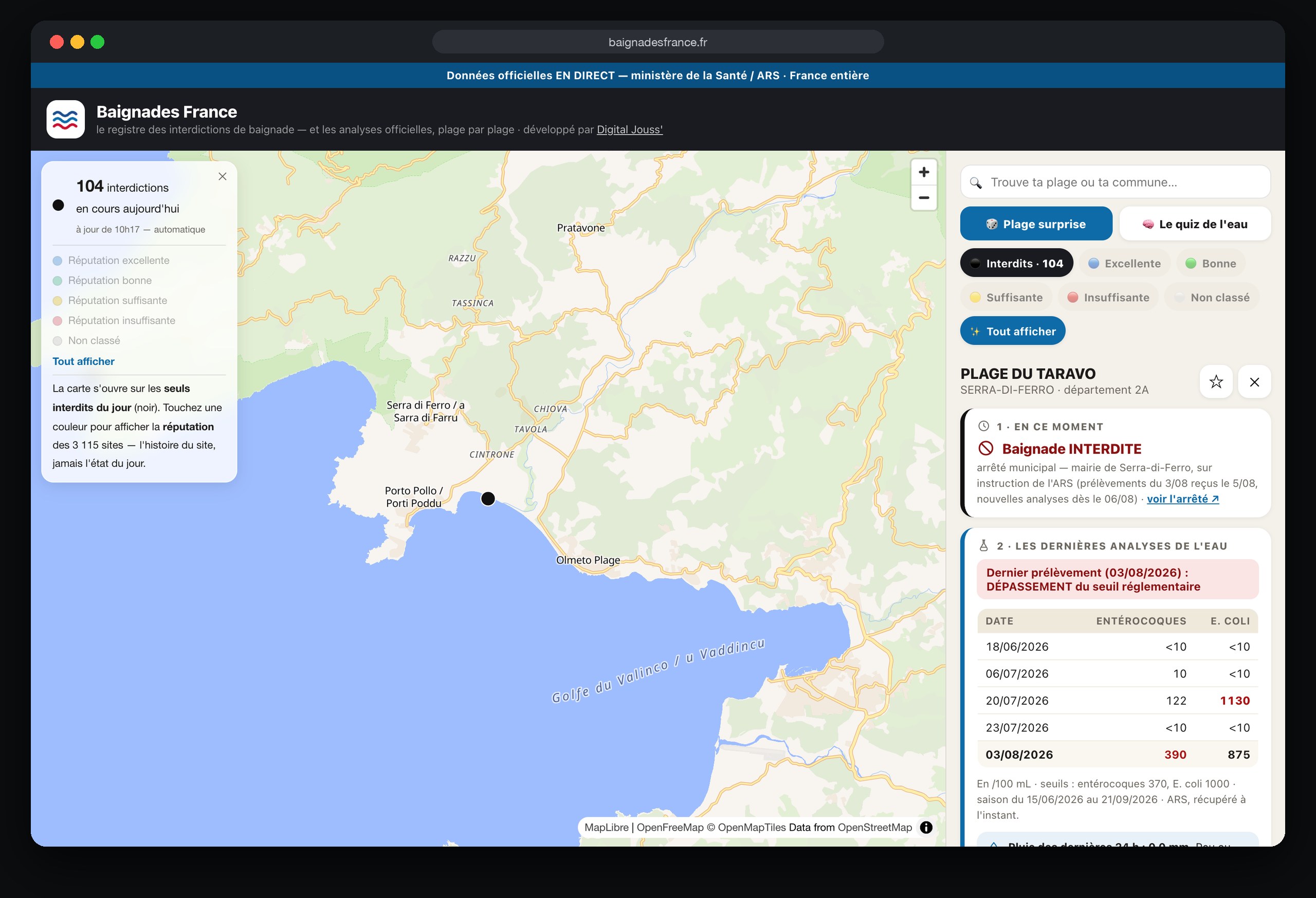
Task: Click the search magnifier icon
Action: pos(976,183)
